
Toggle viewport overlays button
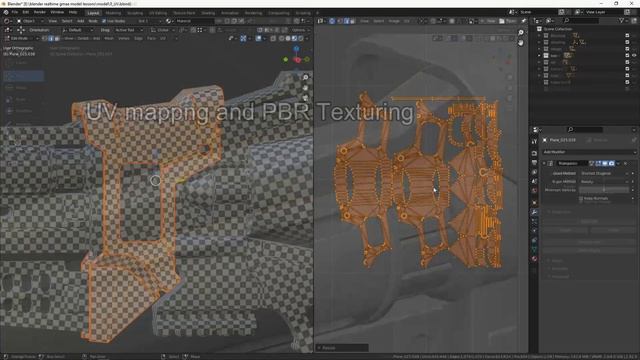point(258,38)
